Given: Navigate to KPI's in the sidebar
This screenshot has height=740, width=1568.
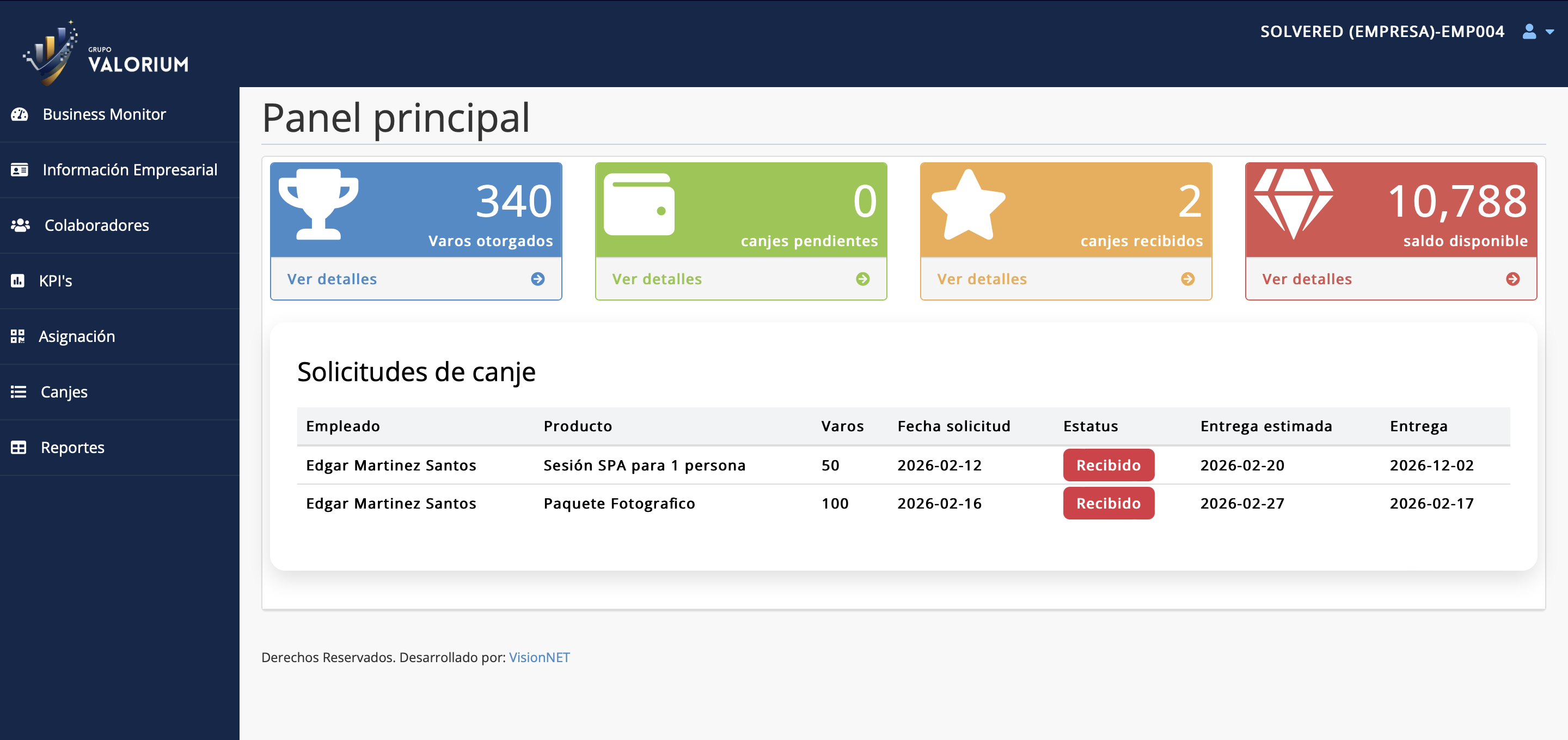Looking at the screenshot, I should 119,280.
